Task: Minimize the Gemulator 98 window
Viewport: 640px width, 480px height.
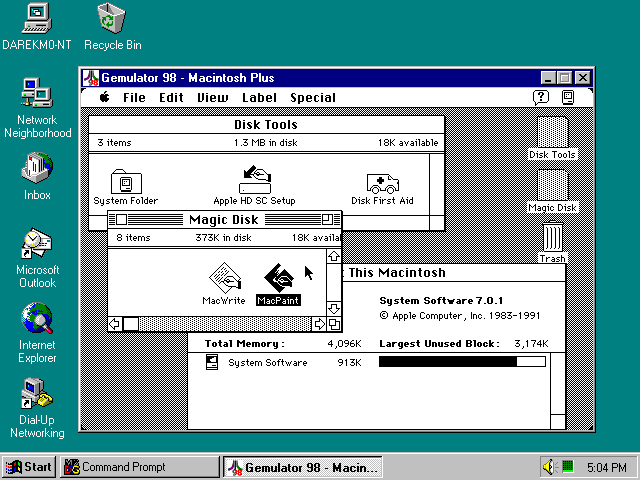Action: (x=548, y=78)
